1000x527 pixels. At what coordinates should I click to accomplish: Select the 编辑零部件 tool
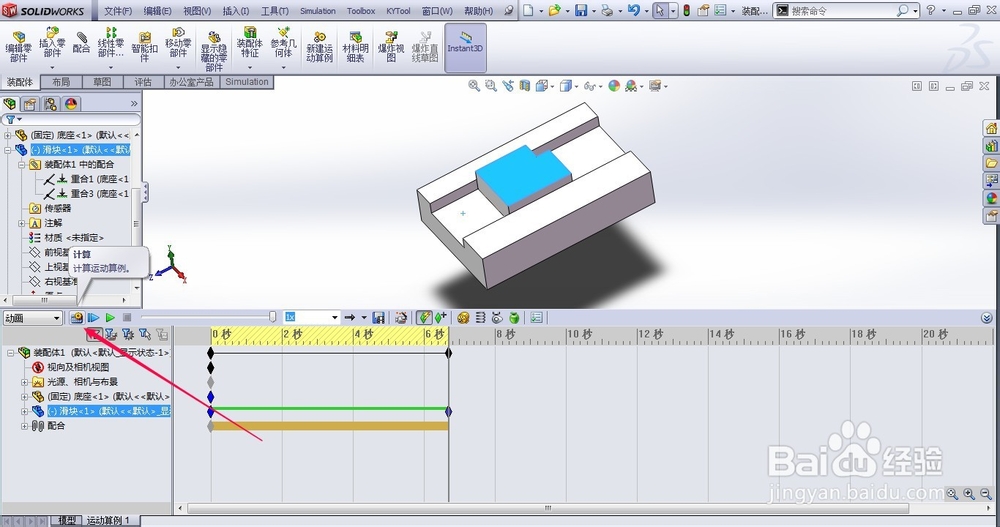click(x=18, y=47)
